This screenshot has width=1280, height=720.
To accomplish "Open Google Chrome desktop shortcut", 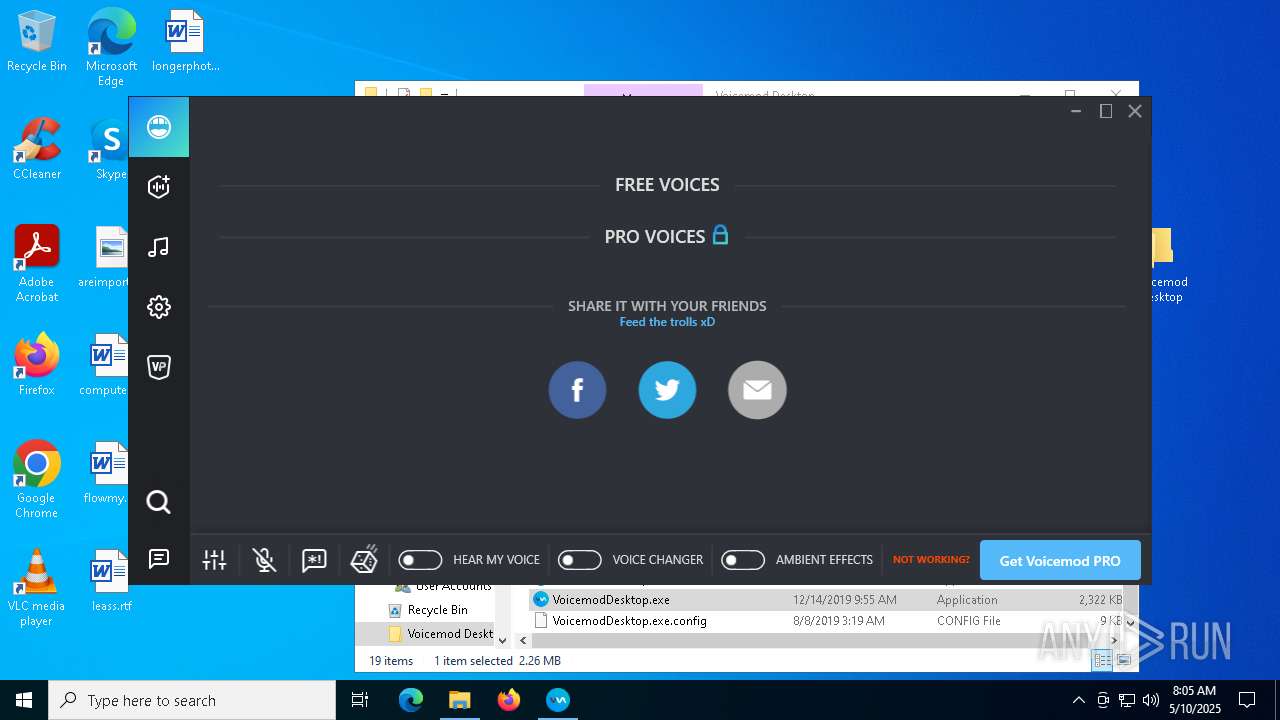I will click(x=37, y=480).
